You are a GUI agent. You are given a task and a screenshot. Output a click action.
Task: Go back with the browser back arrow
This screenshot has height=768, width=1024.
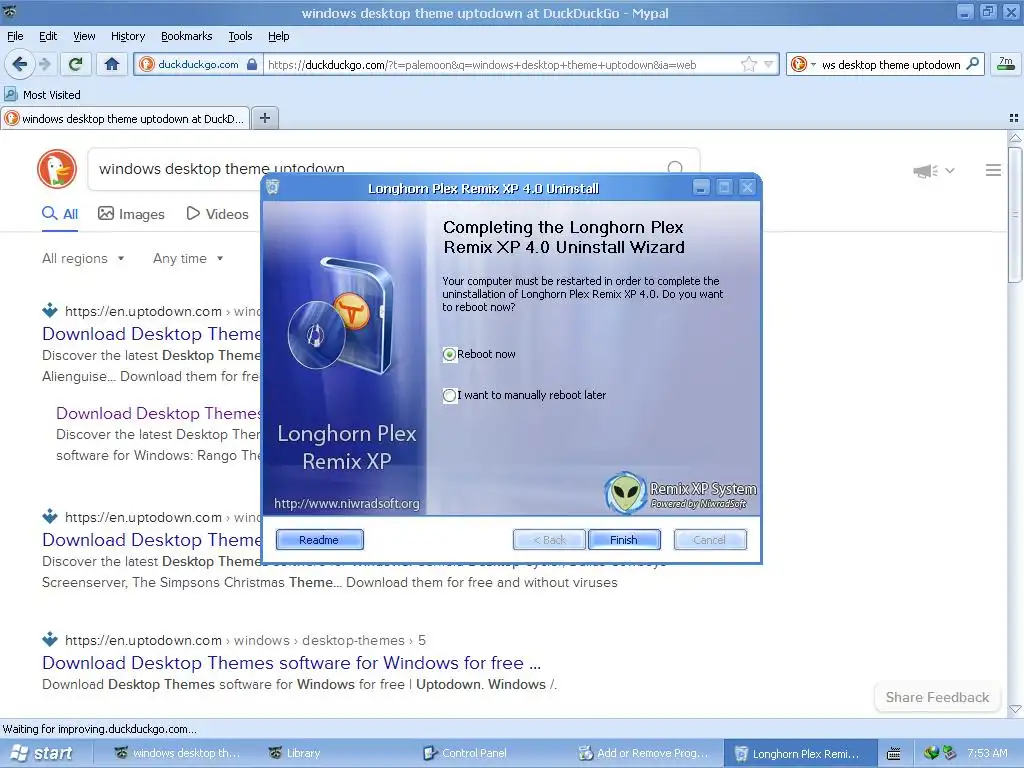coord(19,64)
